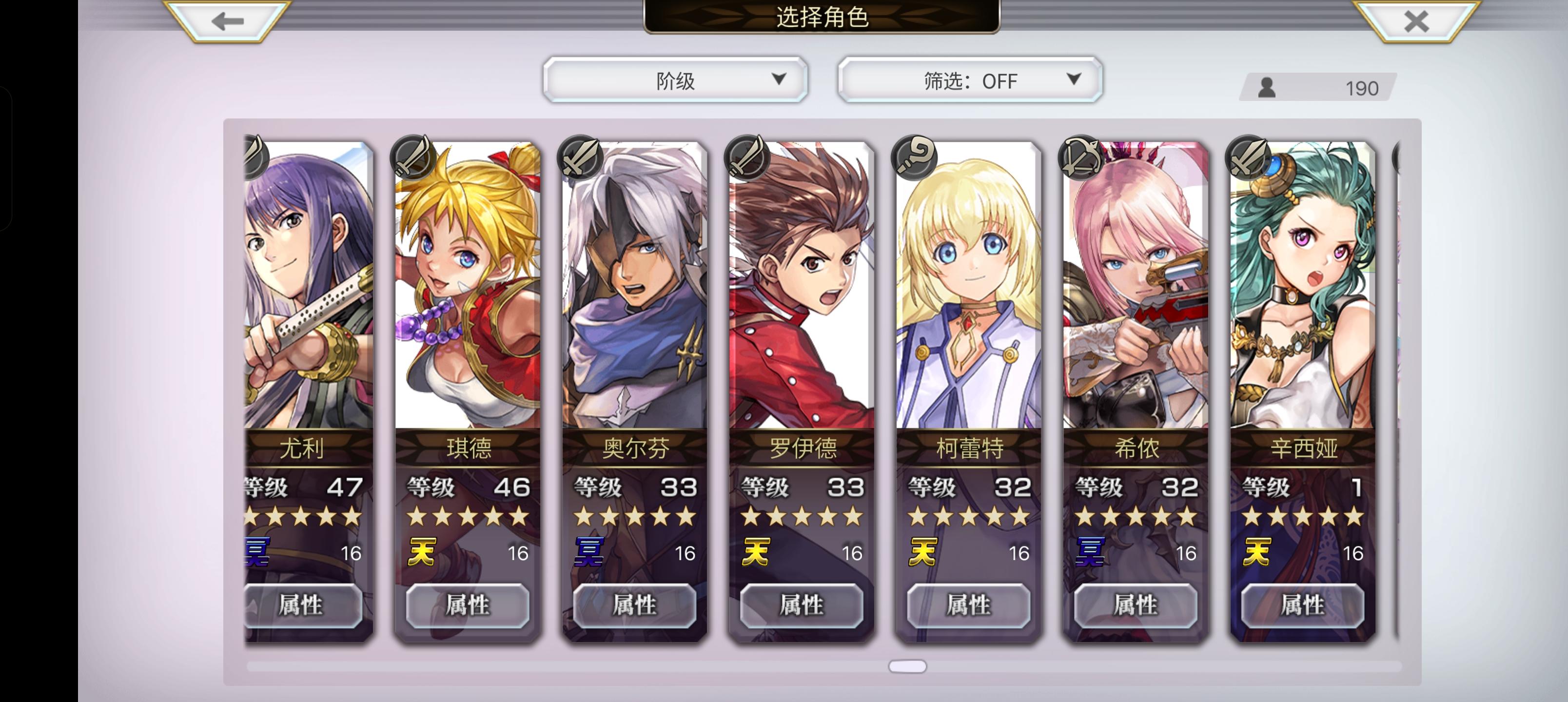Open the 阶级 sort dropdown
The width and height of the screenshot is (1568, 702).
pyautogui.click(x=675, y=80)
